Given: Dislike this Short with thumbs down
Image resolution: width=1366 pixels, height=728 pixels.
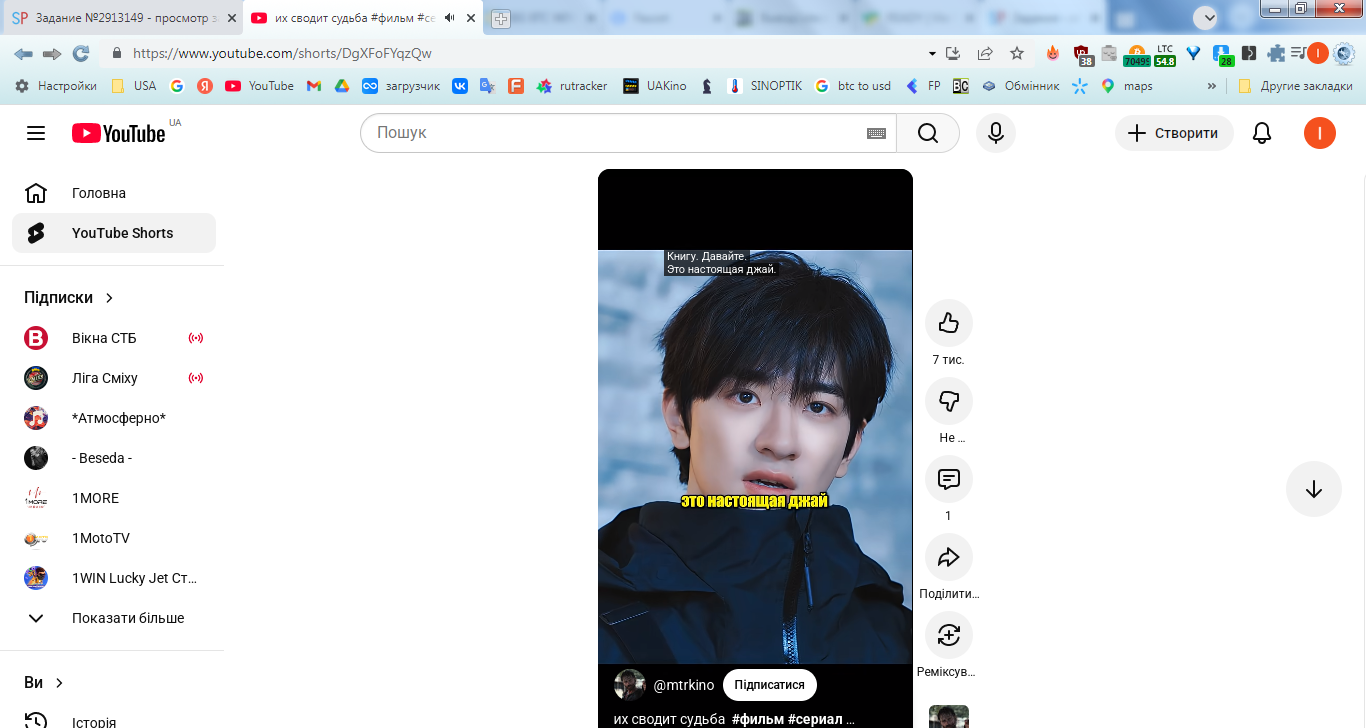Looking at the screenshot, I should click(949, 401).
